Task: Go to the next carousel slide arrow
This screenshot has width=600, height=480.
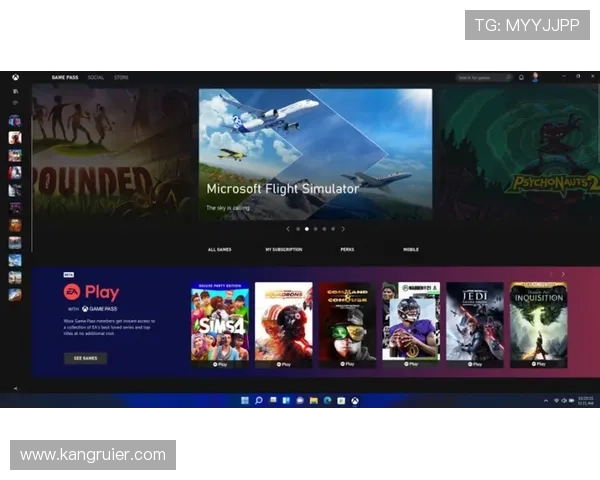Action: coord(343,229)
